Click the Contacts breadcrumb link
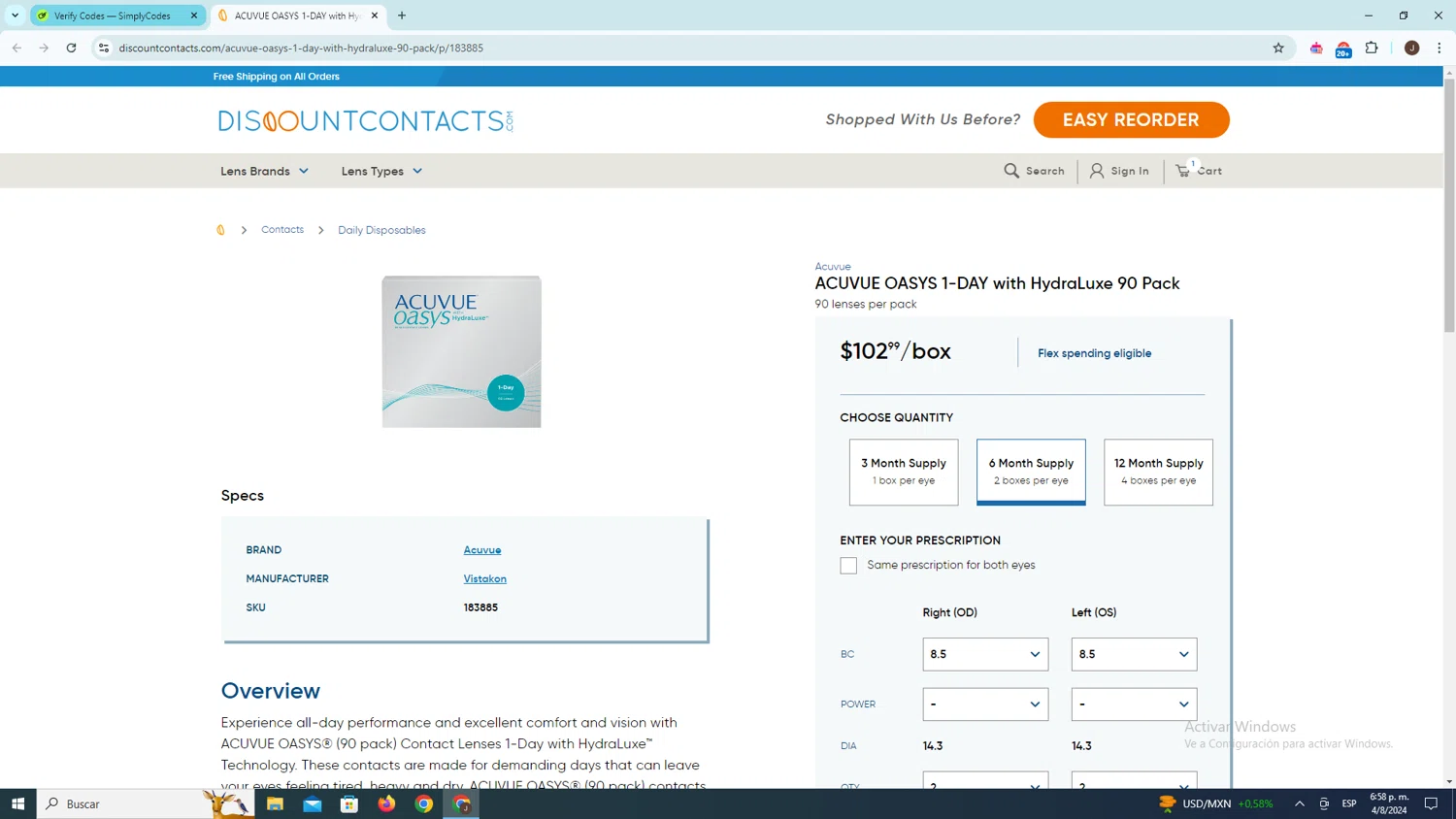The image size is (1456, 819). (282, 230)
